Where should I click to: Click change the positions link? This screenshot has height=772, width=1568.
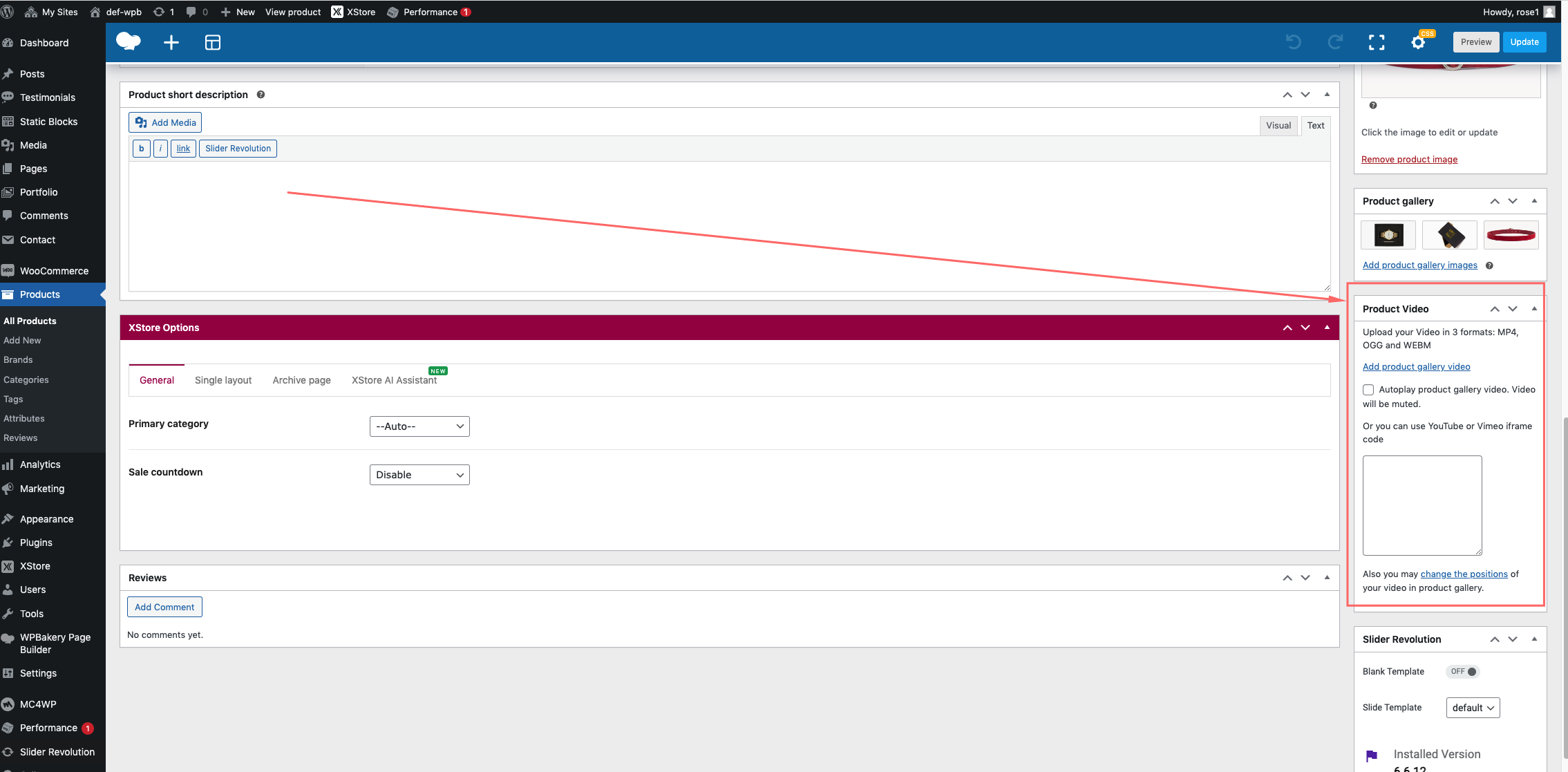[x=1464, y=574]
